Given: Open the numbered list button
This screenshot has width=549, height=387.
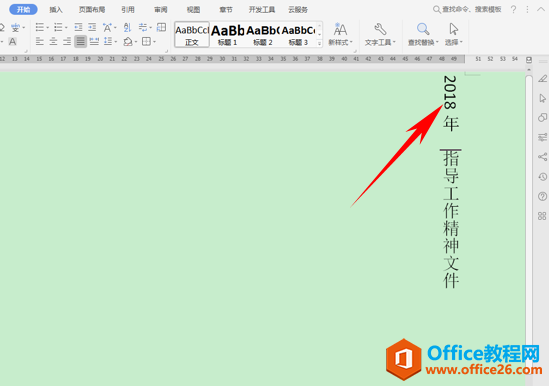Looking at the screenshot, I should (58, 27).
